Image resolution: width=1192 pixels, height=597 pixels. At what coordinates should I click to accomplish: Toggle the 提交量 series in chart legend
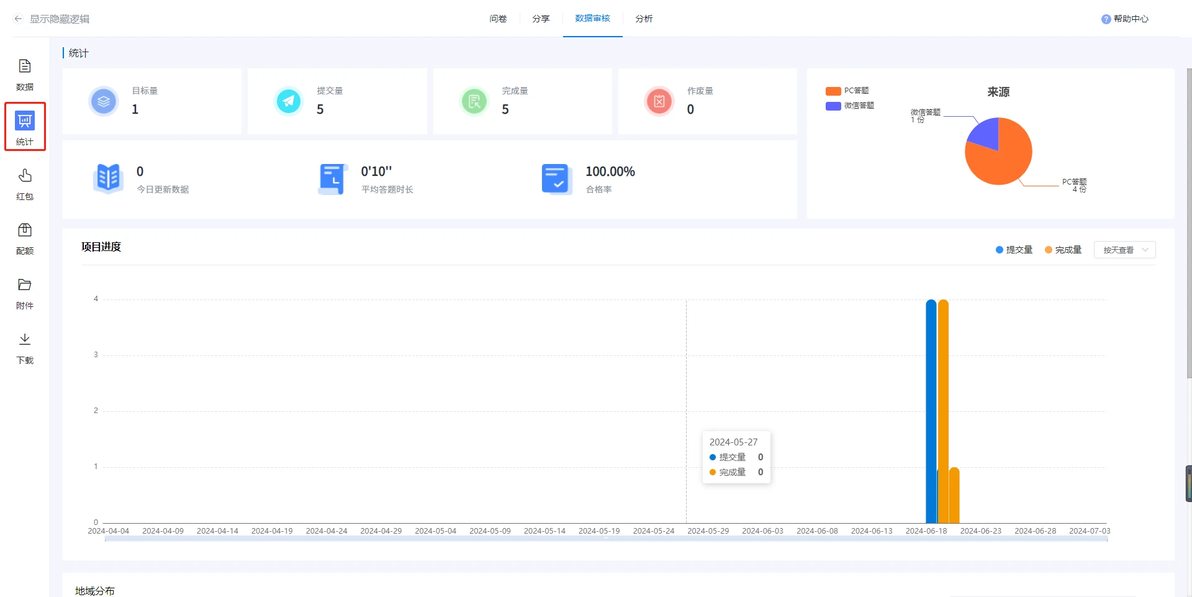[x=1014, y=250]
